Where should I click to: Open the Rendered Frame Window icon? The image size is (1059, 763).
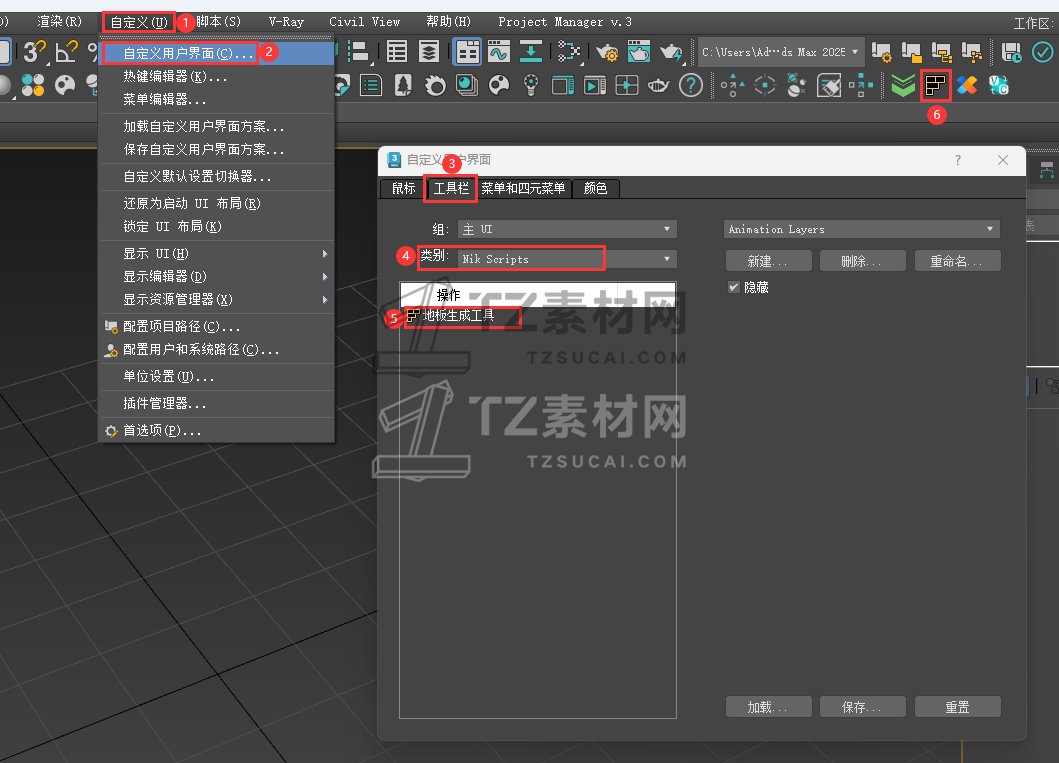(x=639, y=52)
